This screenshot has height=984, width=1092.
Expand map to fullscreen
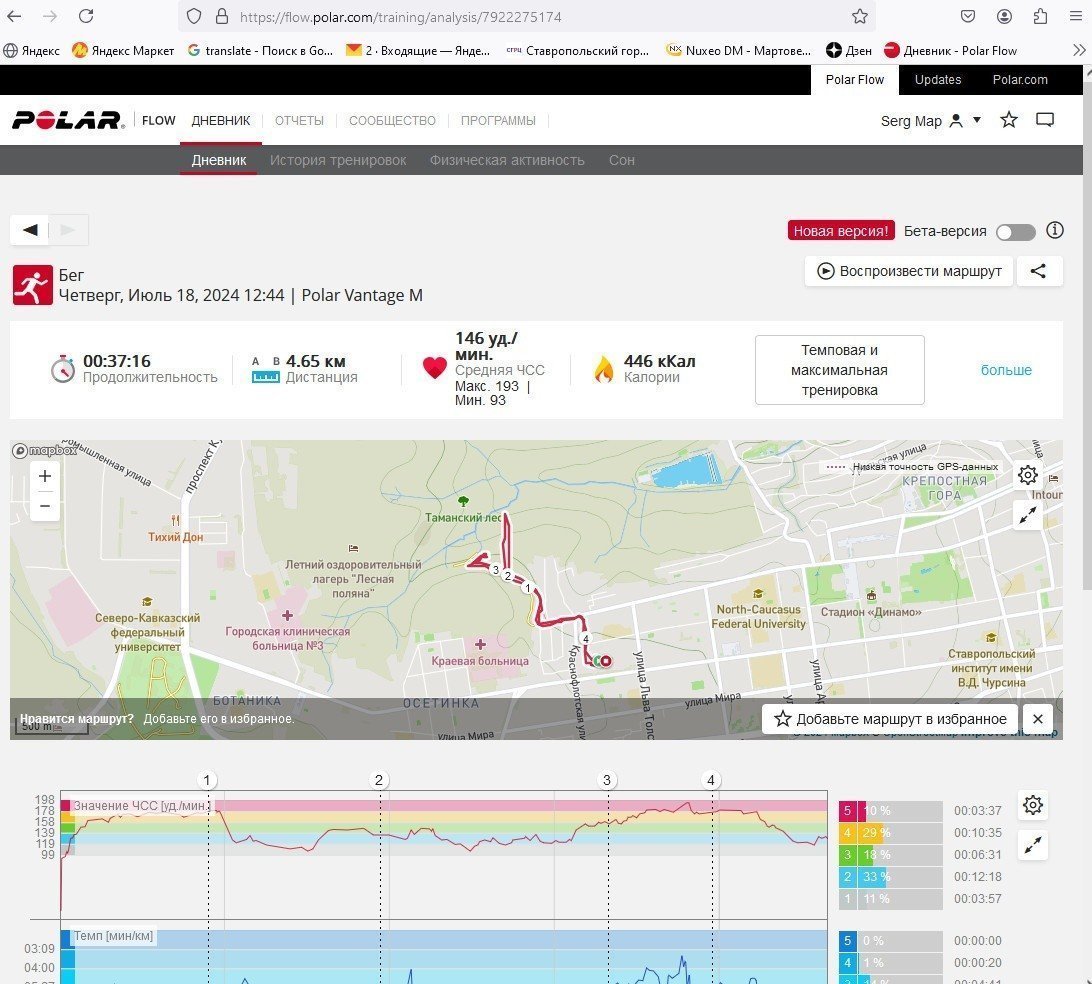point(1028,515)
